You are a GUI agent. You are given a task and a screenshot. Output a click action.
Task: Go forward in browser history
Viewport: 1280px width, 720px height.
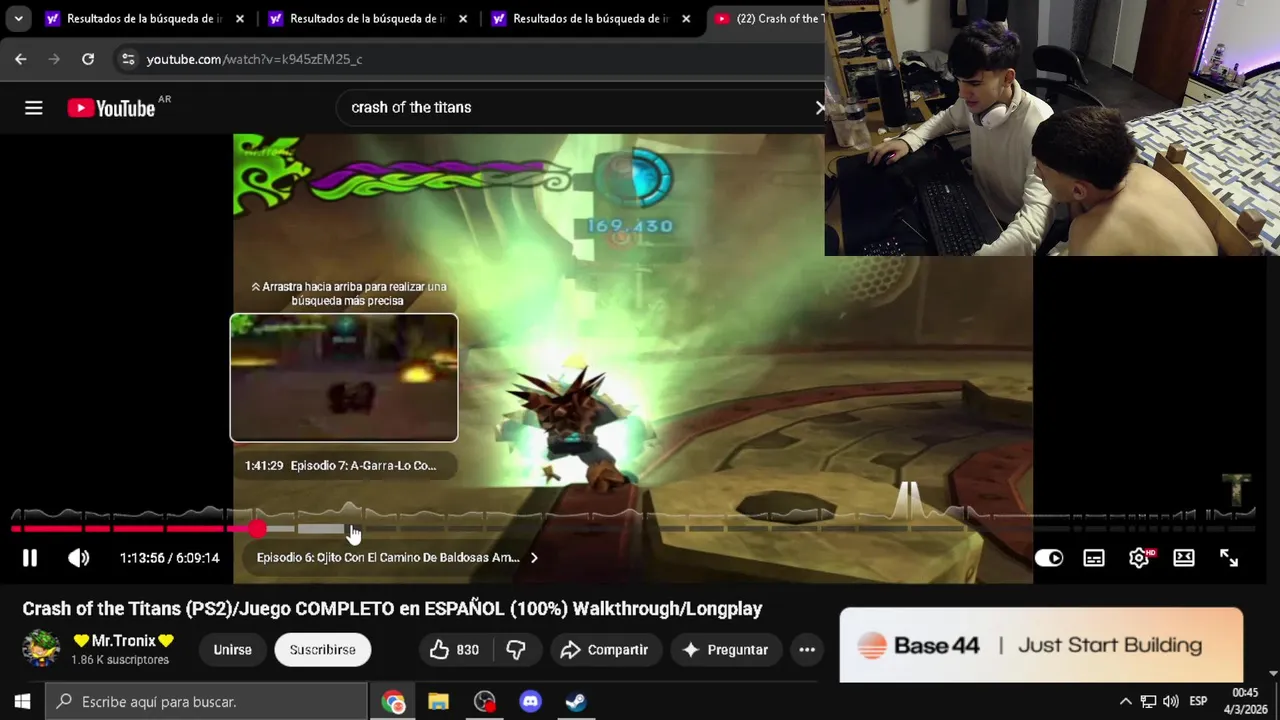54,59
